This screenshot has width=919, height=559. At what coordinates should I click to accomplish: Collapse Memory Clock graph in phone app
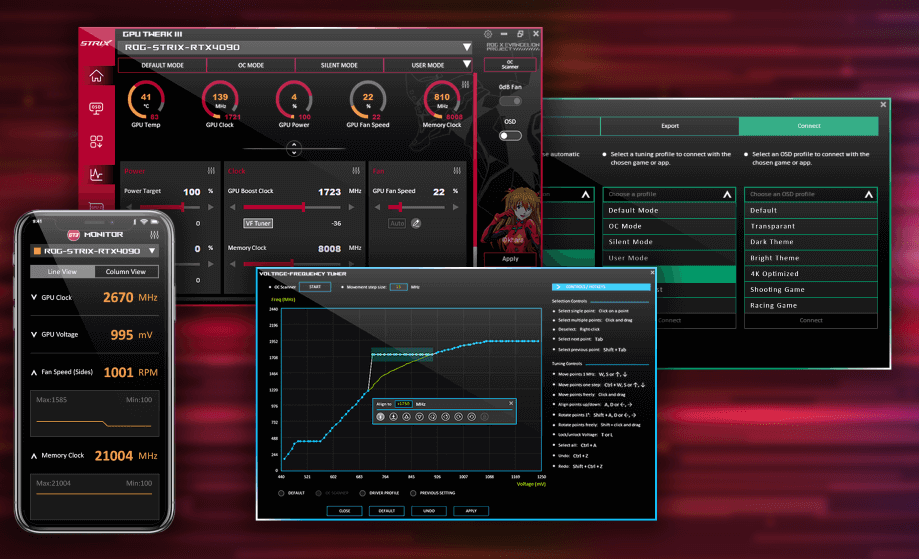[x=34, y=455]
